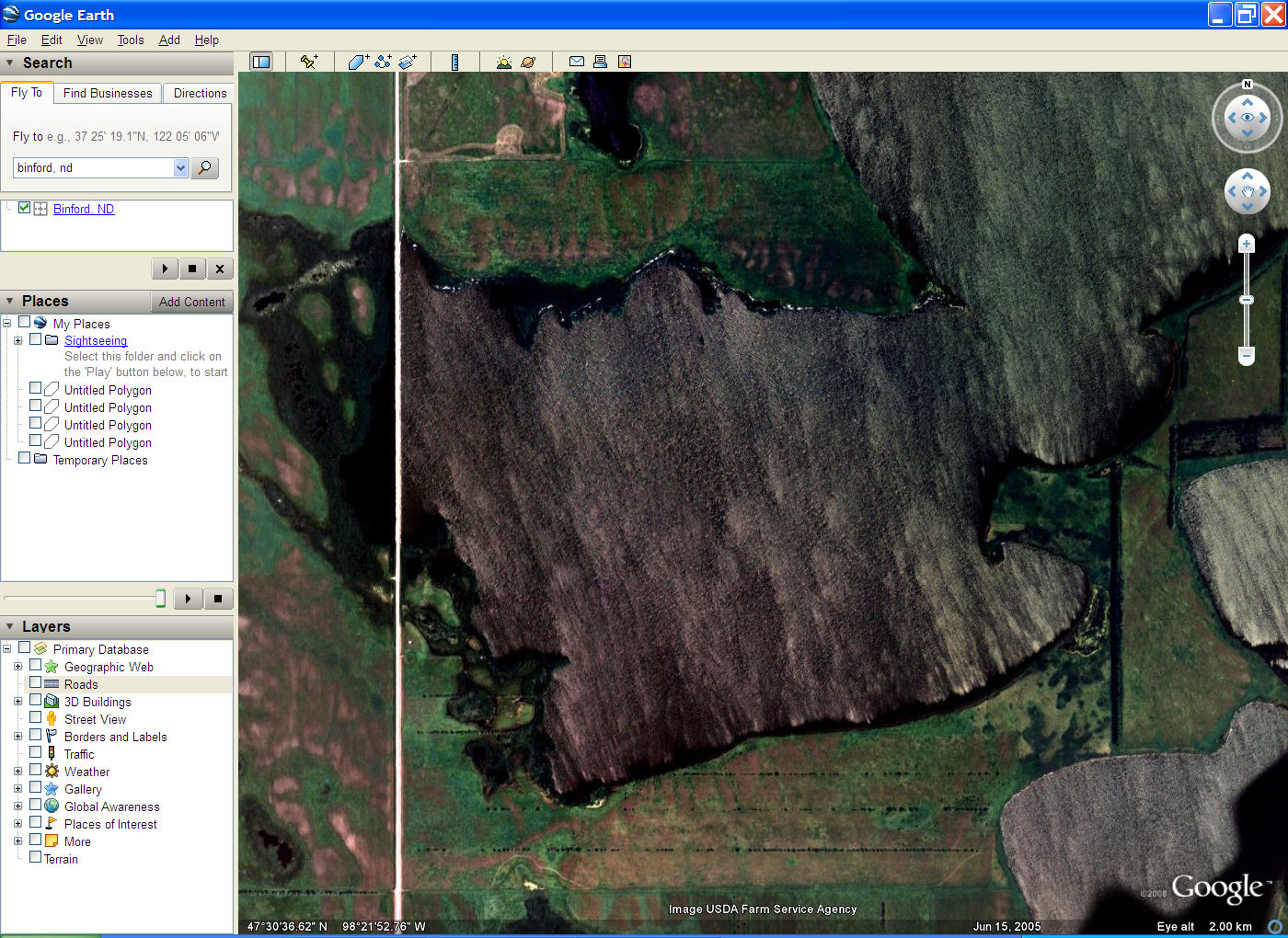Switch to Find Businesses tab
This screenshot has height=938, width=1288.
[x=108, y=94]
